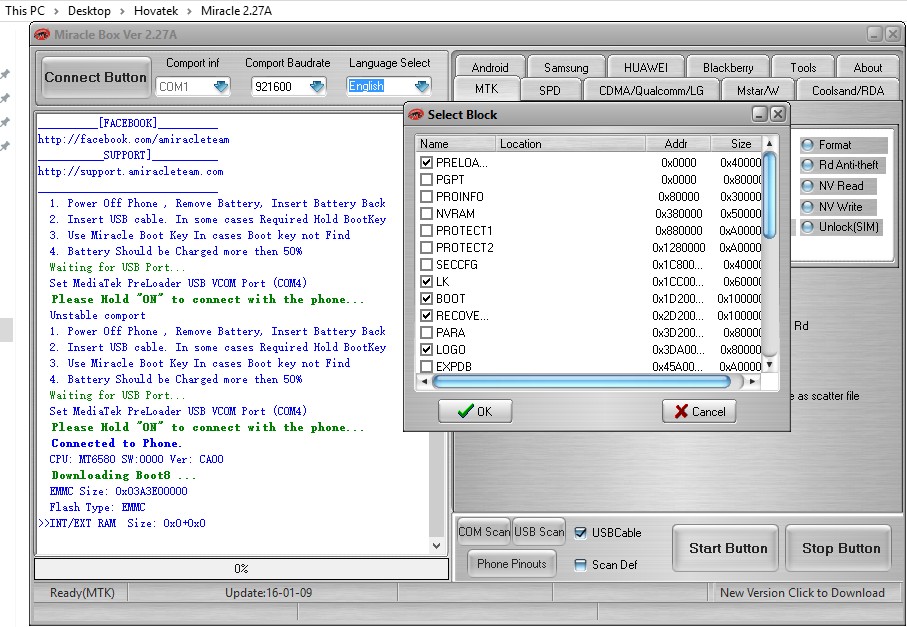Click the USB Scan button

point(539,532)
